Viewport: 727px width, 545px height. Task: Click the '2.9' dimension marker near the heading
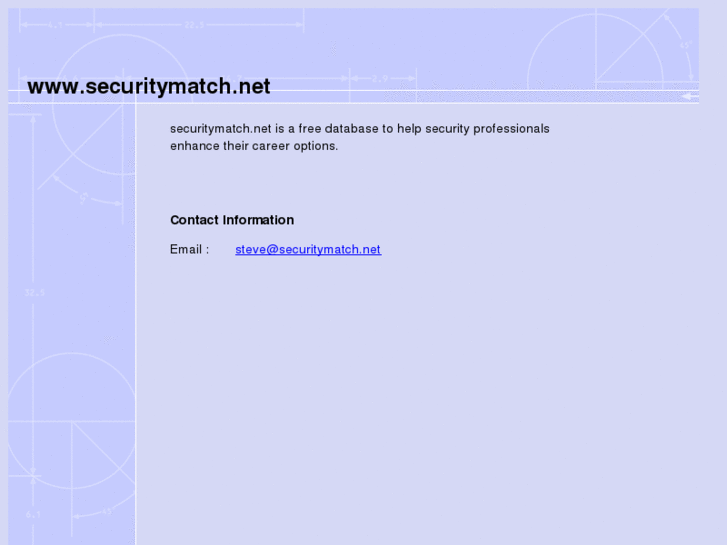380,78
